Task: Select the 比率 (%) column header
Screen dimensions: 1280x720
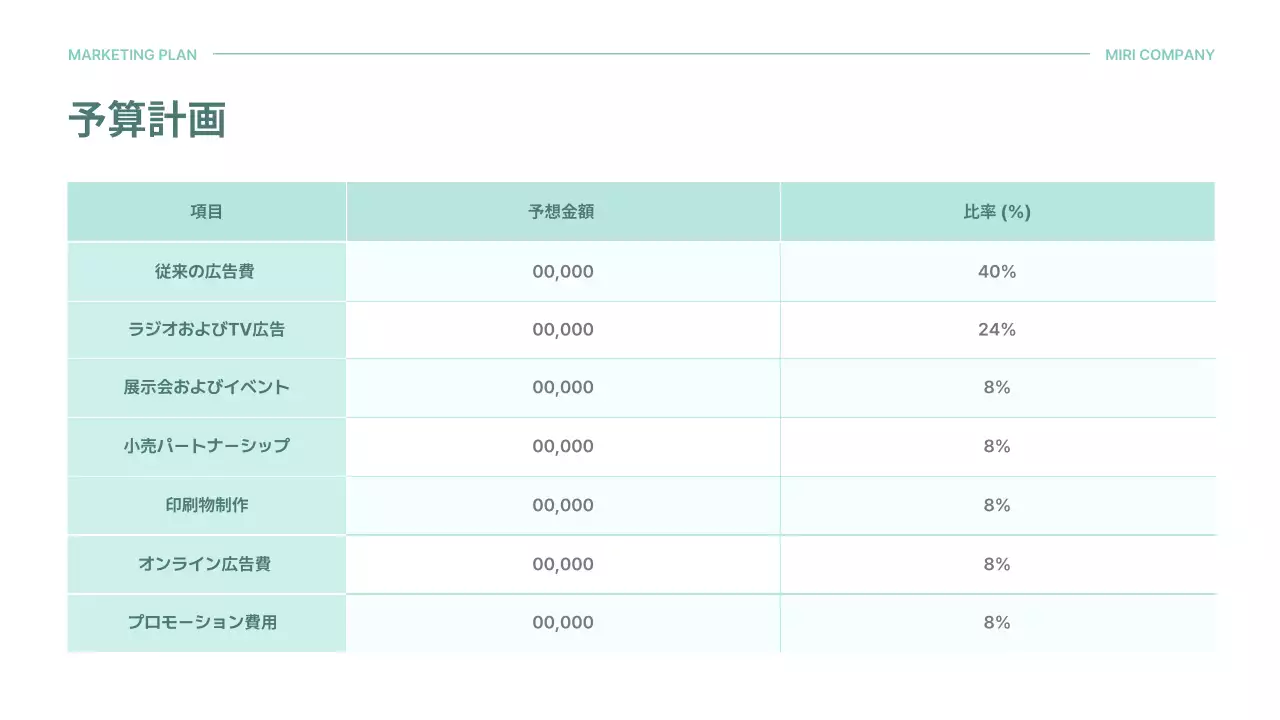Action: coord(996,212)
